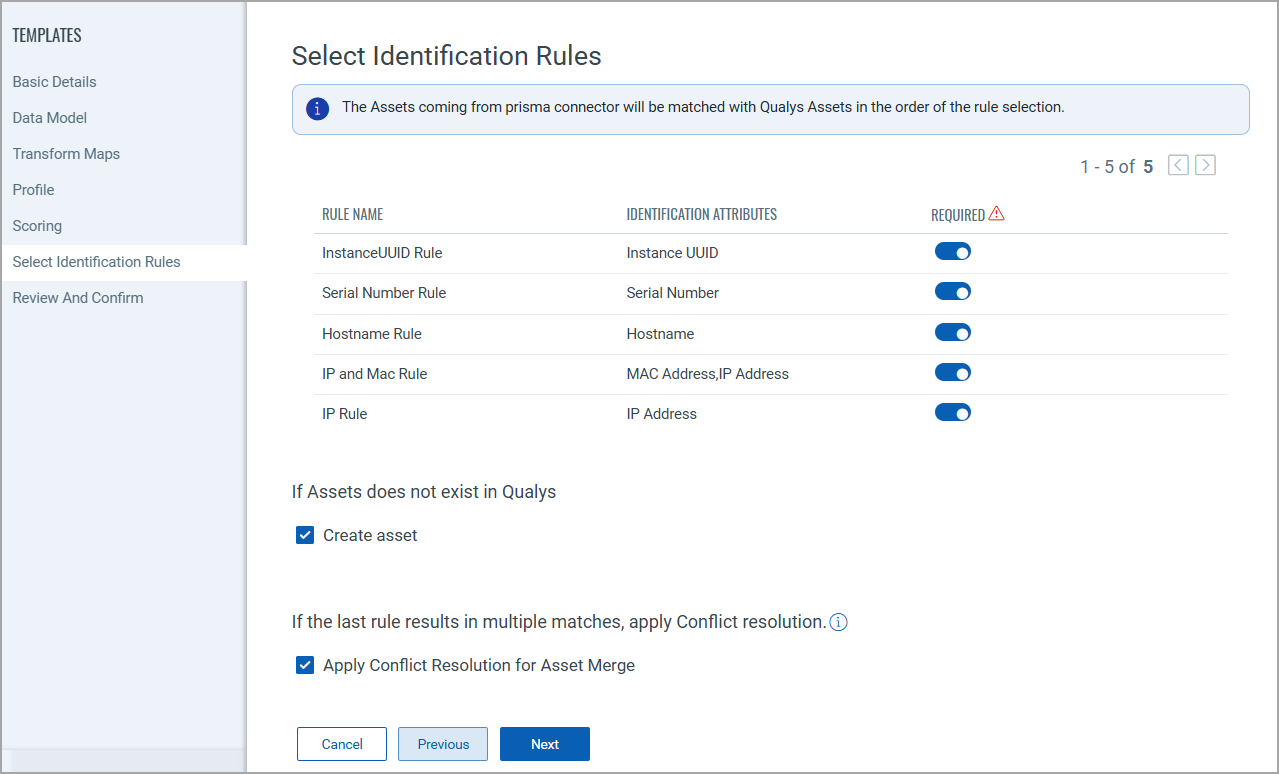
Task: Click the next page chevron icon
Action: point(1205,165)
